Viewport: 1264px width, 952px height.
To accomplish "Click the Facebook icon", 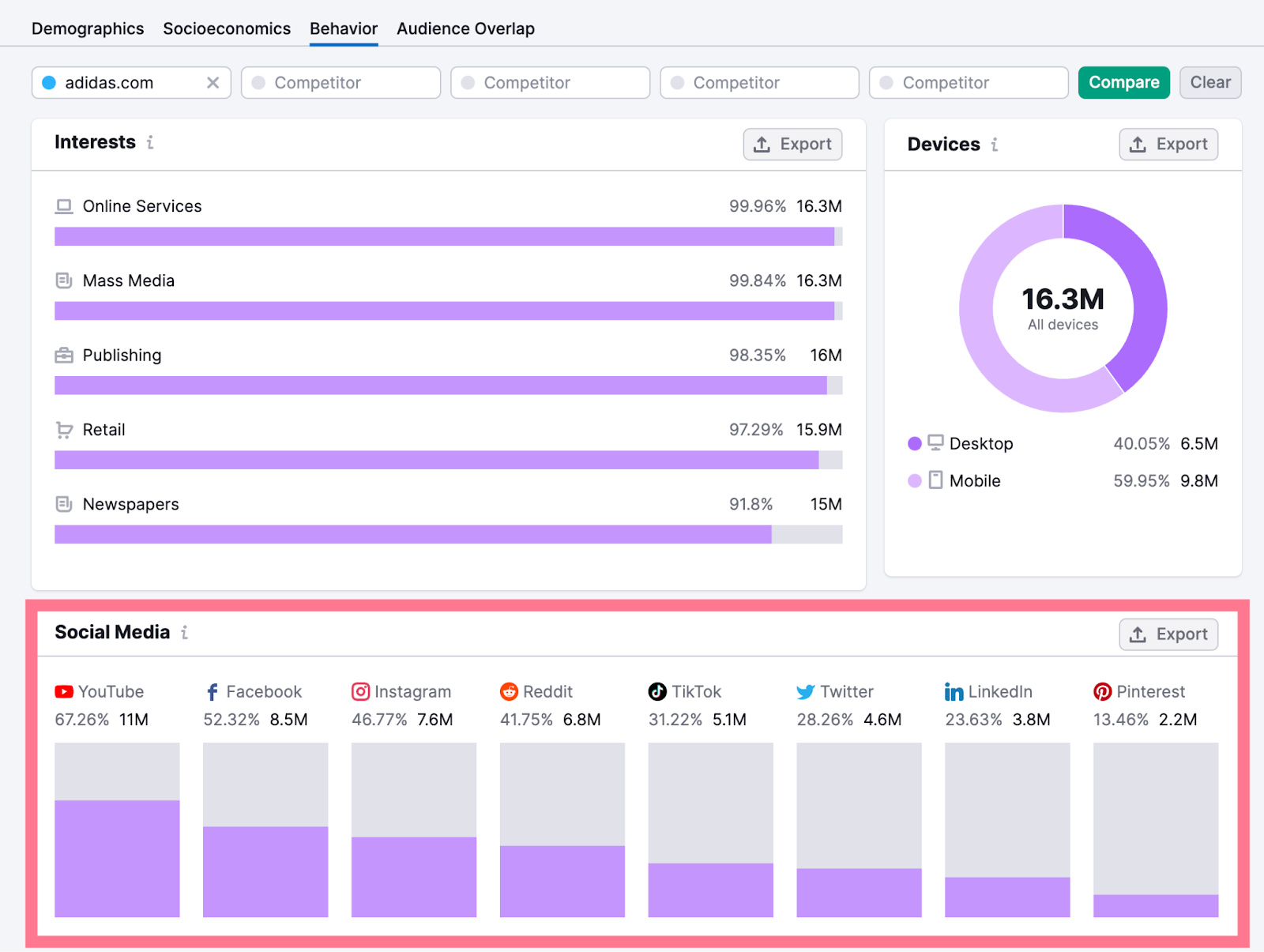I will (212, 691).
